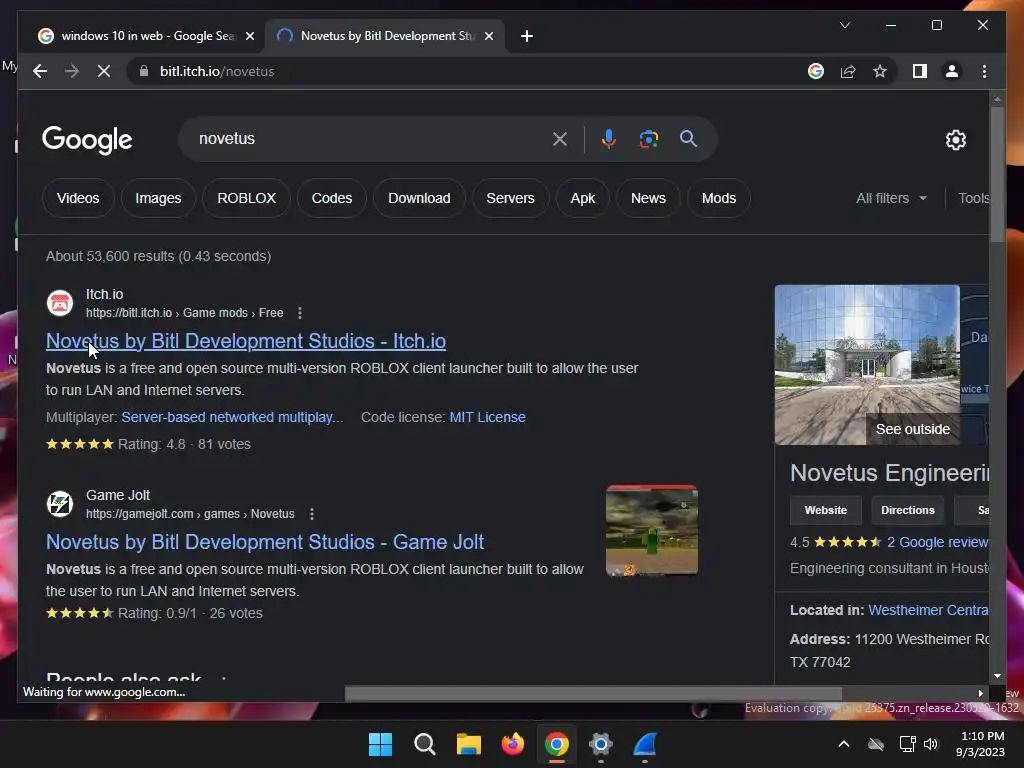1024x768 pixels.
Task: Filter results by Images
Action: coord(158,198)
